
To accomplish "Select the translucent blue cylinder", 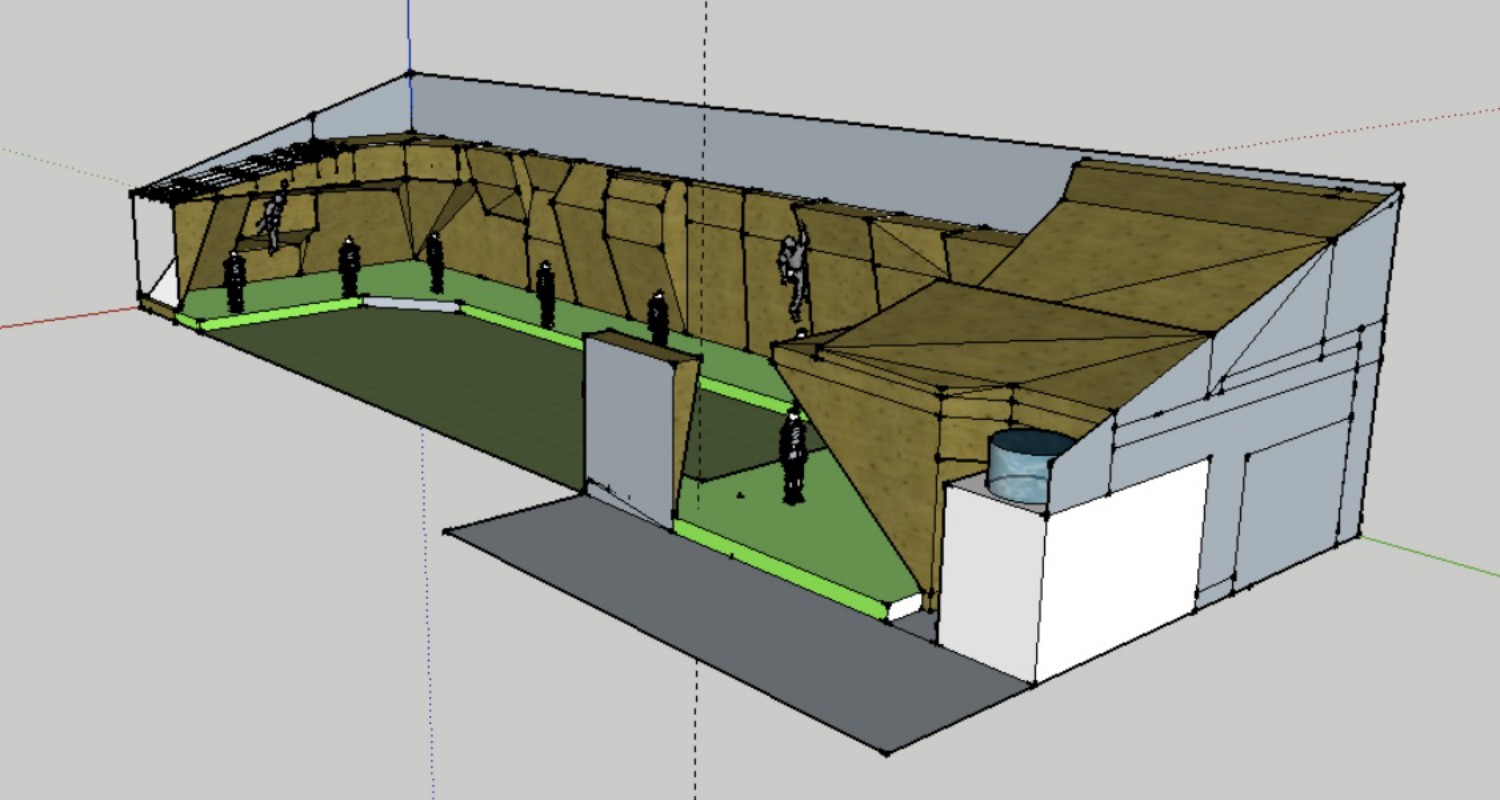I will point(1030,466).
